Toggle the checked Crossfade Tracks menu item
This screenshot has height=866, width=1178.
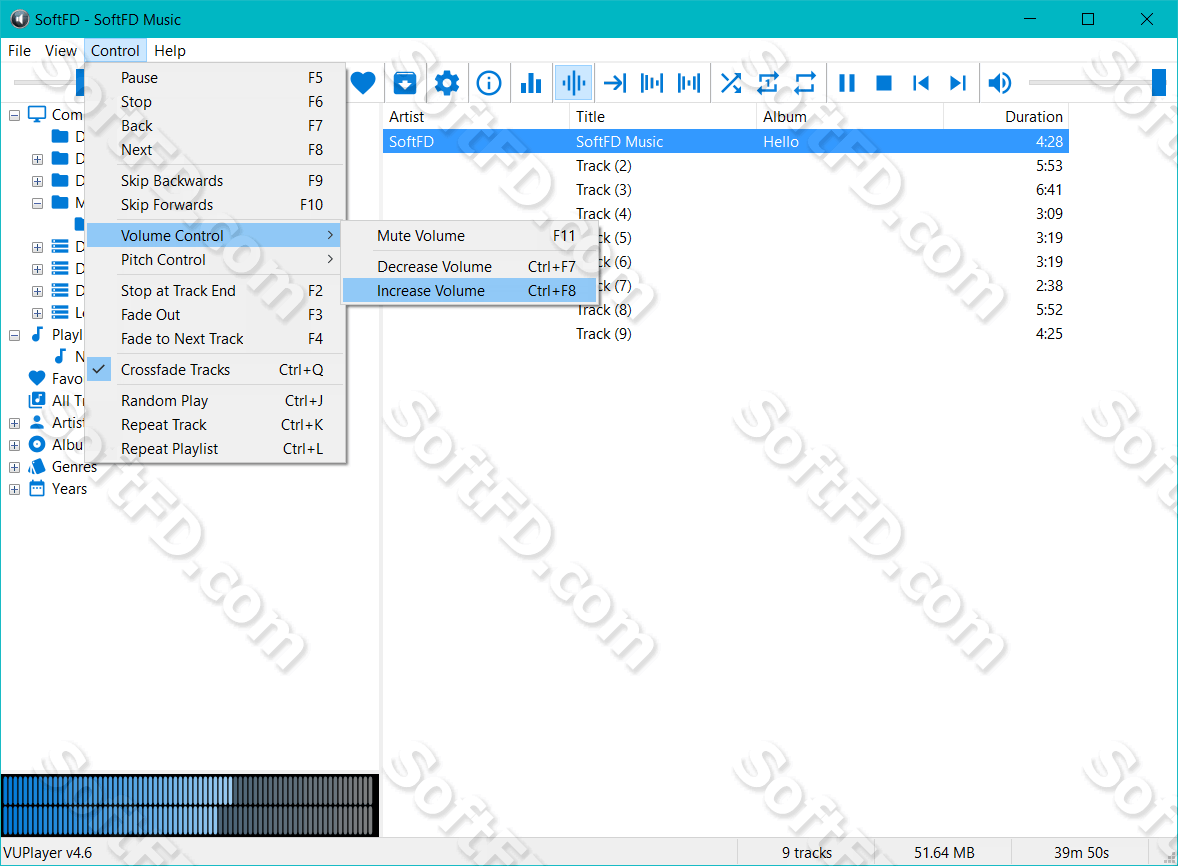coord(215,370)
